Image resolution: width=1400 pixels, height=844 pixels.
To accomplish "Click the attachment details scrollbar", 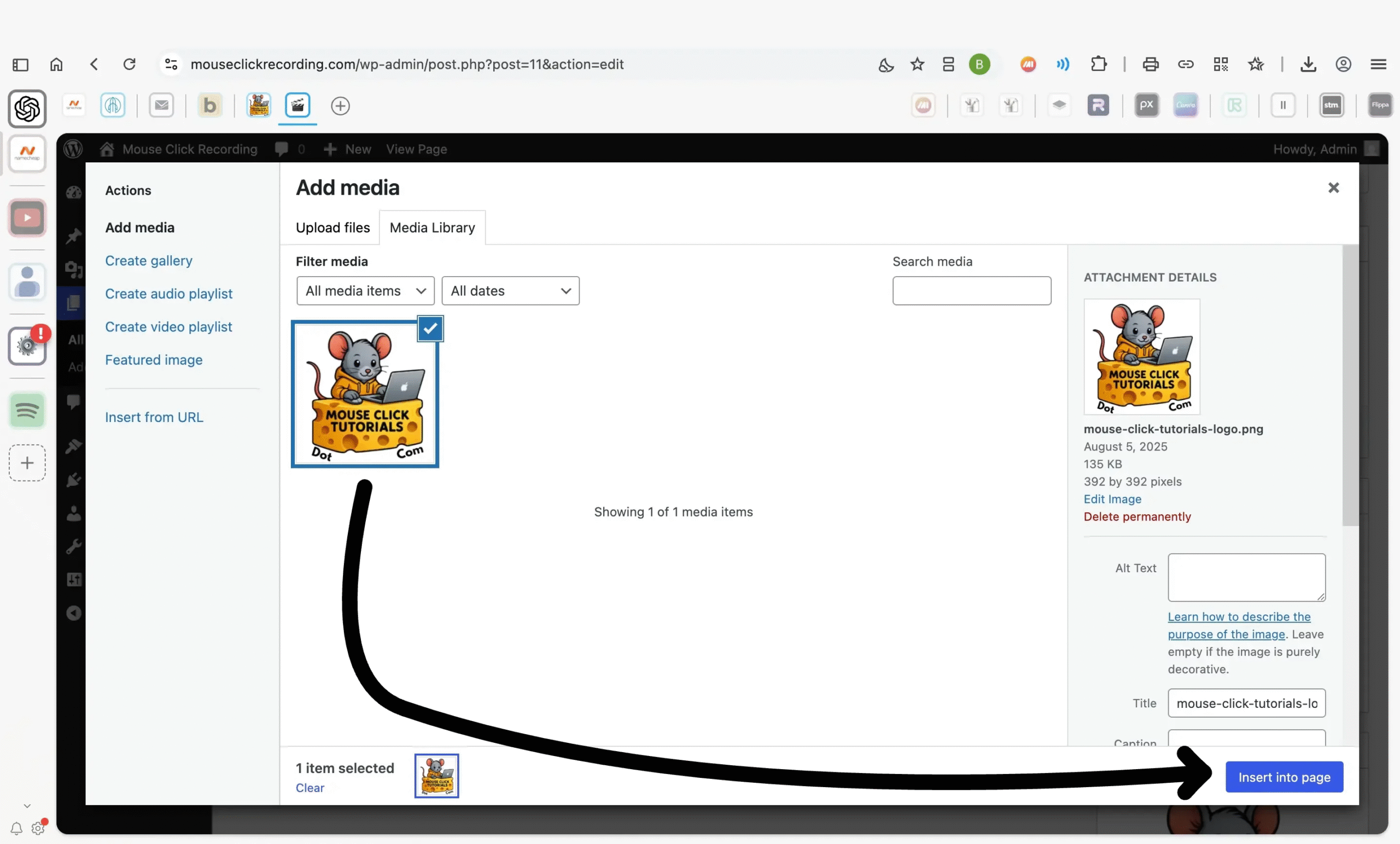I will 1350,386.
